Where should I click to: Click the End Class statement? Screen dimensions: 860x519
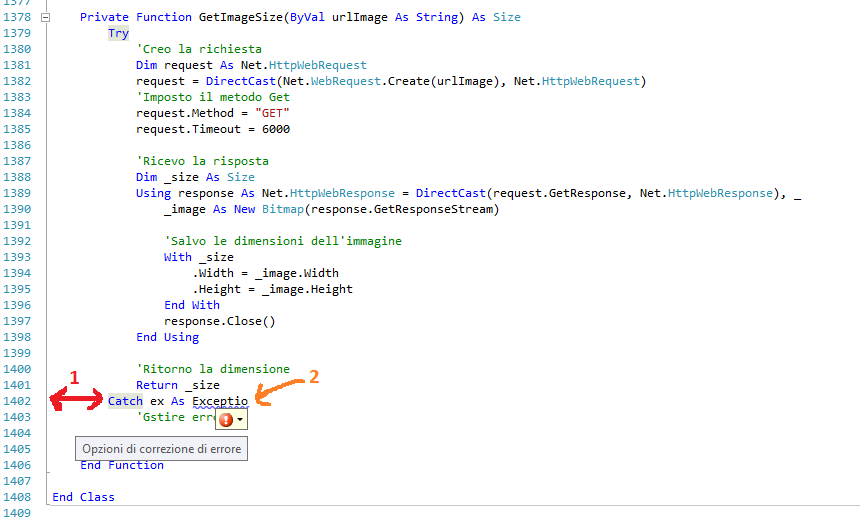coord(84,497)
